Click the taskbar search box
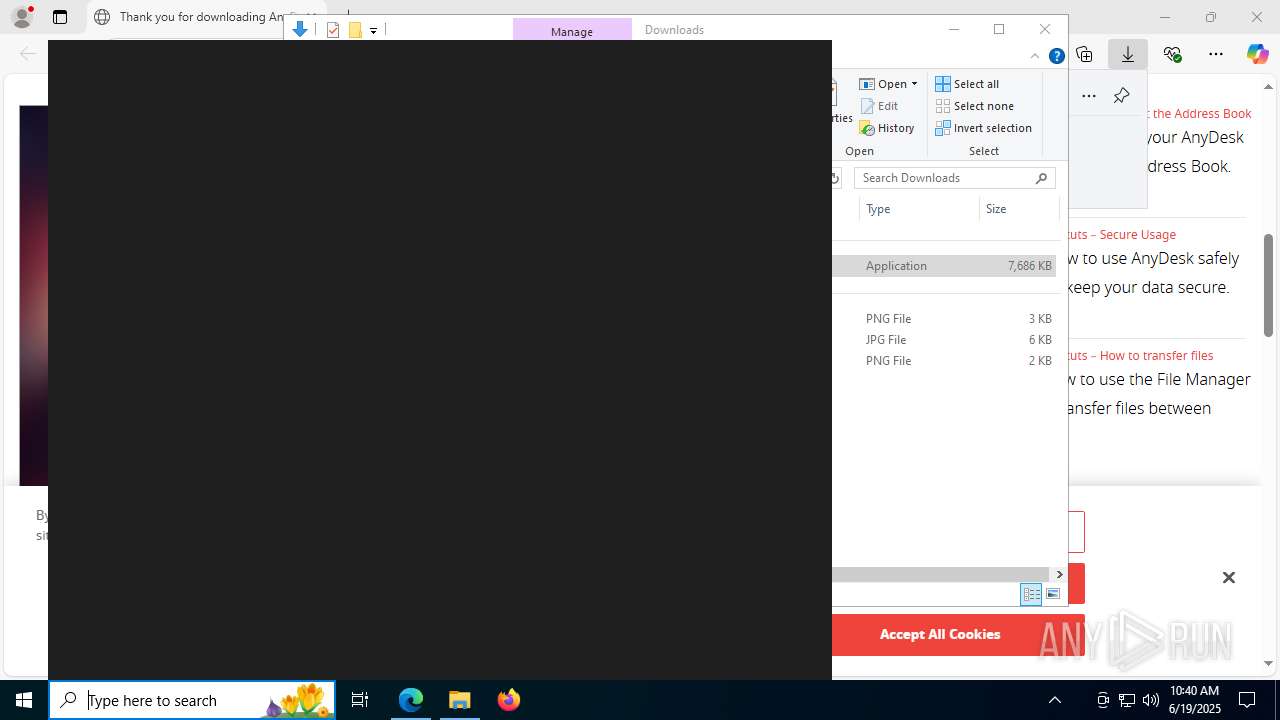 click(192, 700)
